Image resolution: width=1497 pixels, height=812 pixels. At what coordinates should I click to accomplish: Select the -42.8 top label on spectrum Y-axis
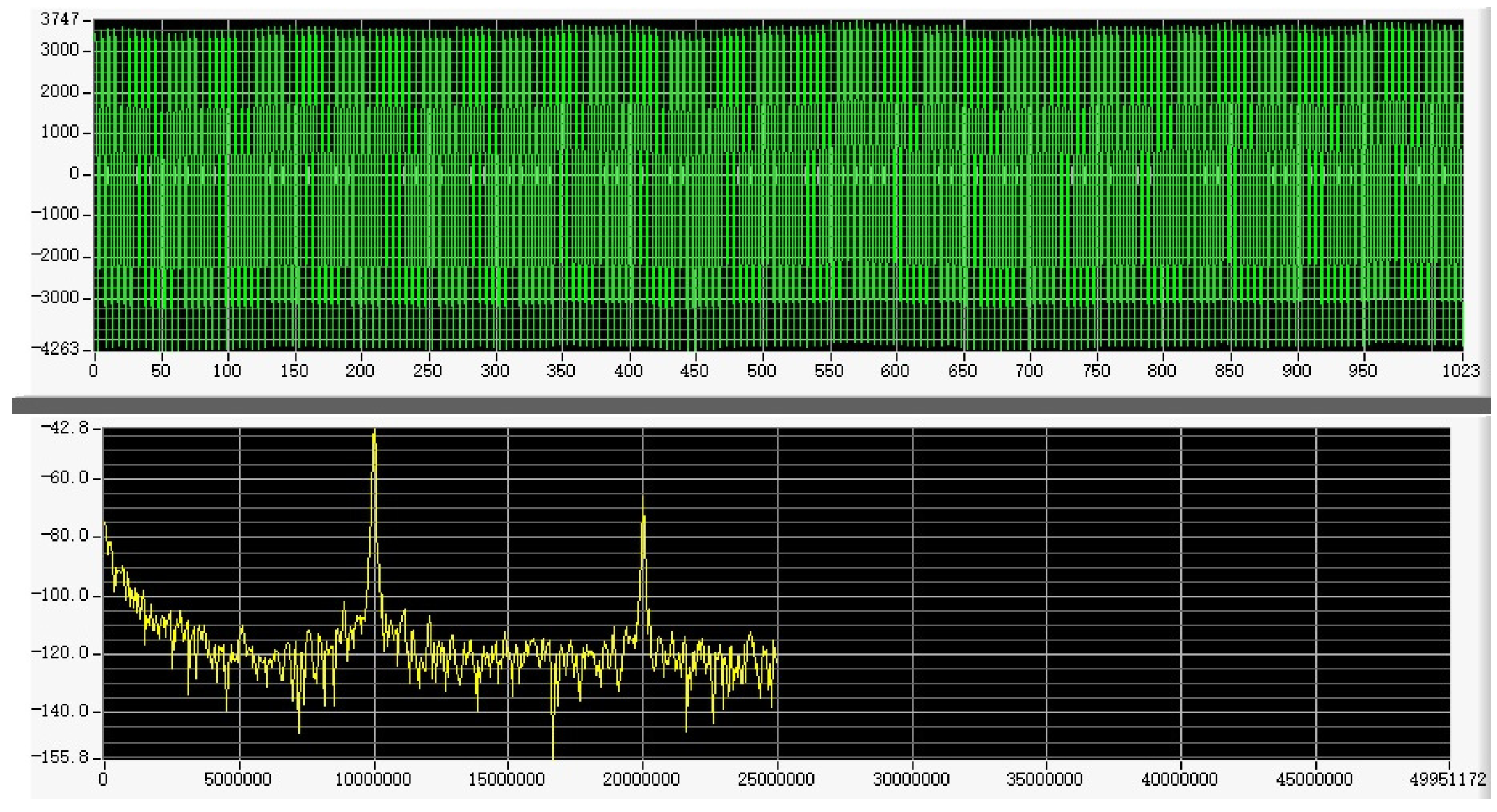(65, 428)
